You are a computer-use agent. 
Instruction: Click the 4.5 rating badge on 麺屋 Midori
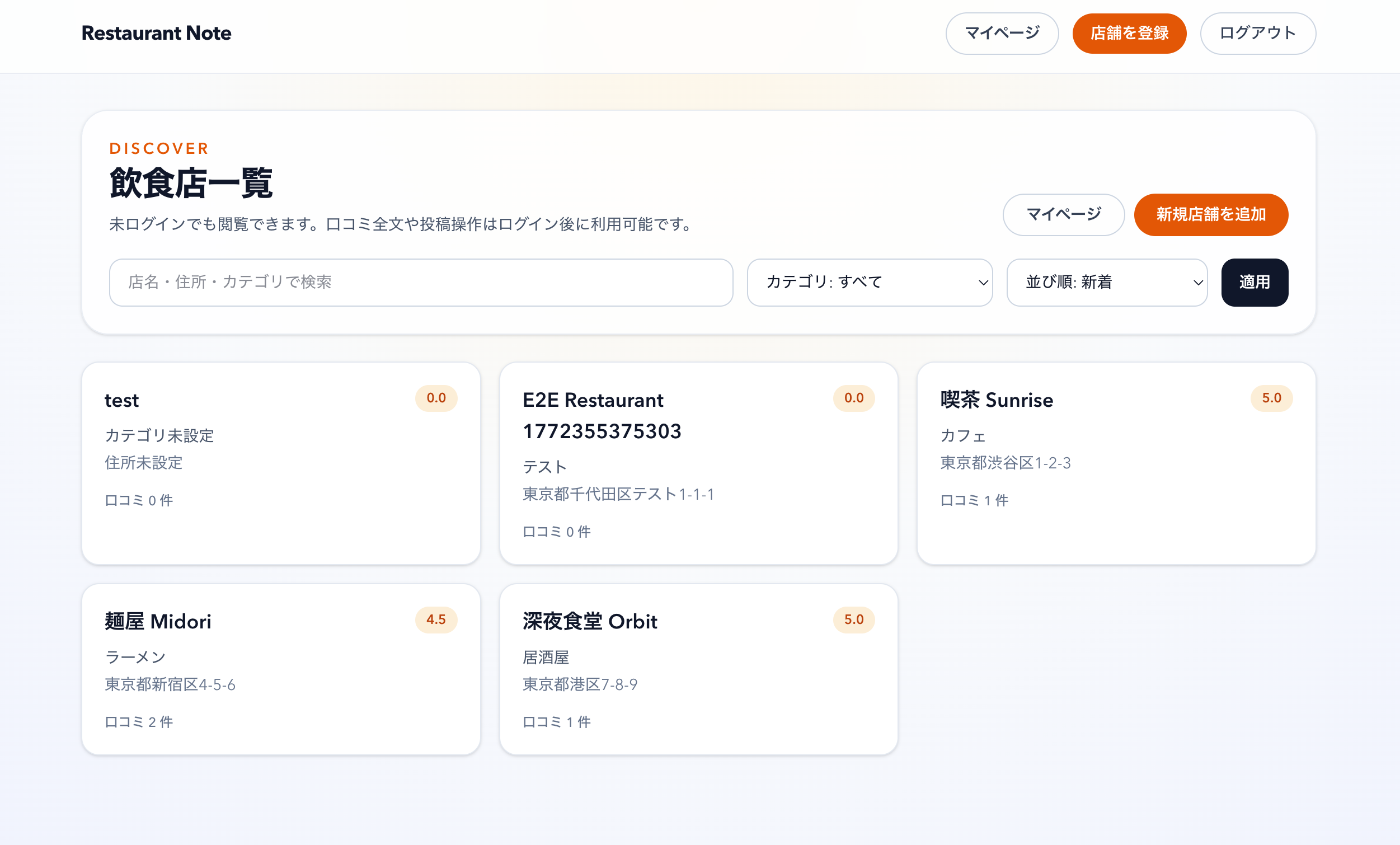(436, 619)
